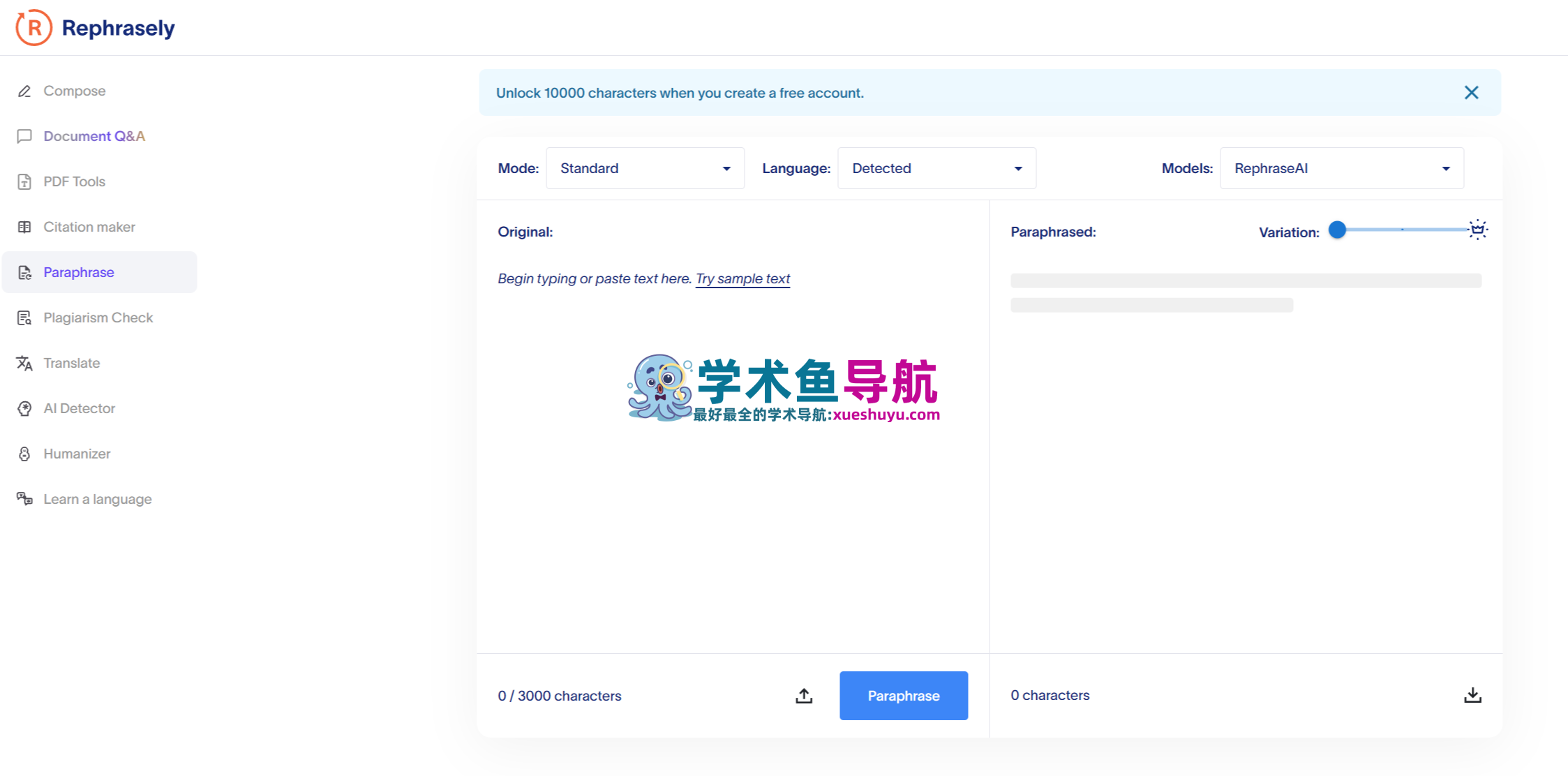Viewport: 1568px width, 776px height.
Task: Click the 'Language:' label
Action: (796, 168)
